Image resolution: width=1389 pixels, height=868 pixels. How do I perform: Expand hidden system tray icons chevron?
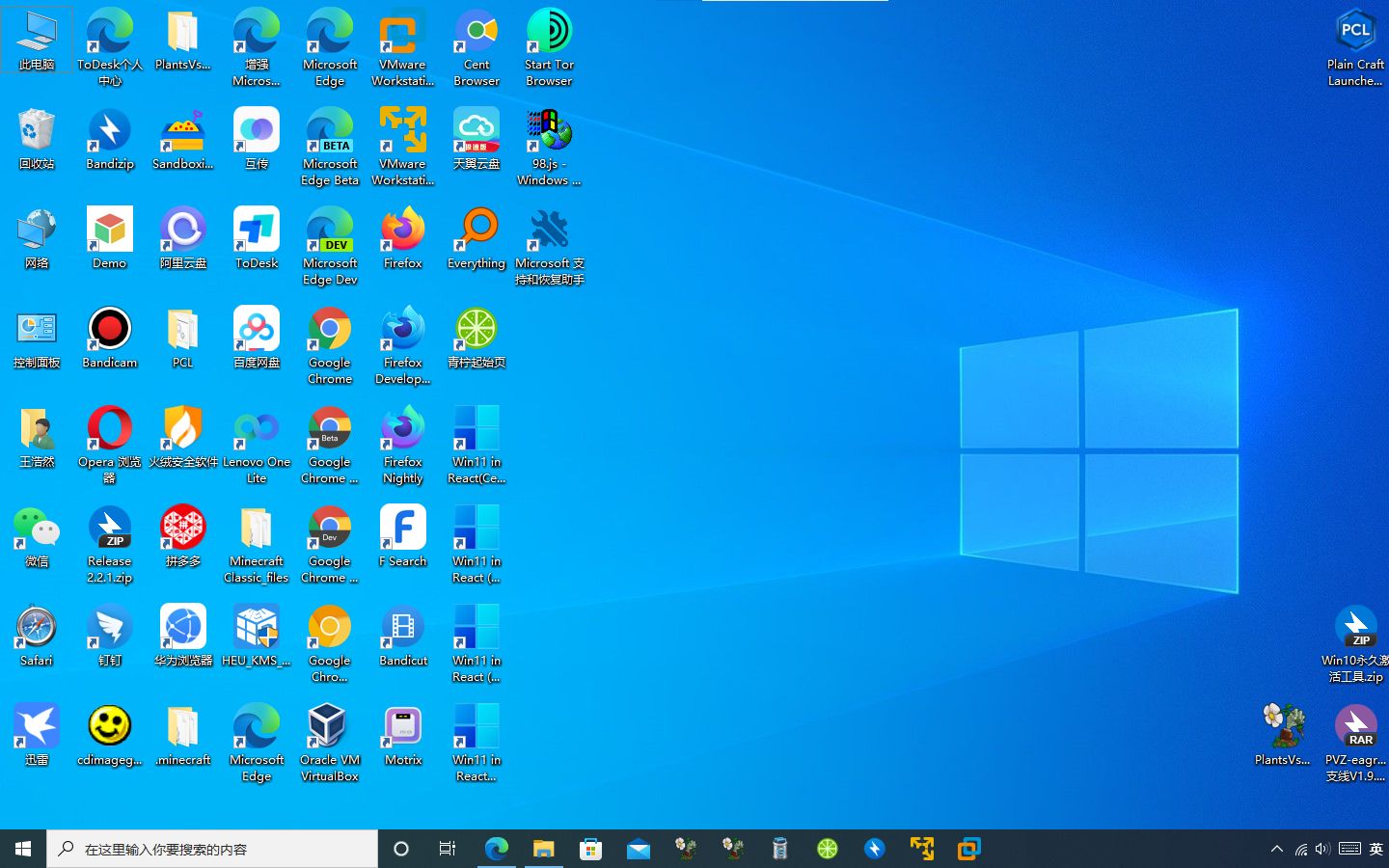tap(1277, 849)
